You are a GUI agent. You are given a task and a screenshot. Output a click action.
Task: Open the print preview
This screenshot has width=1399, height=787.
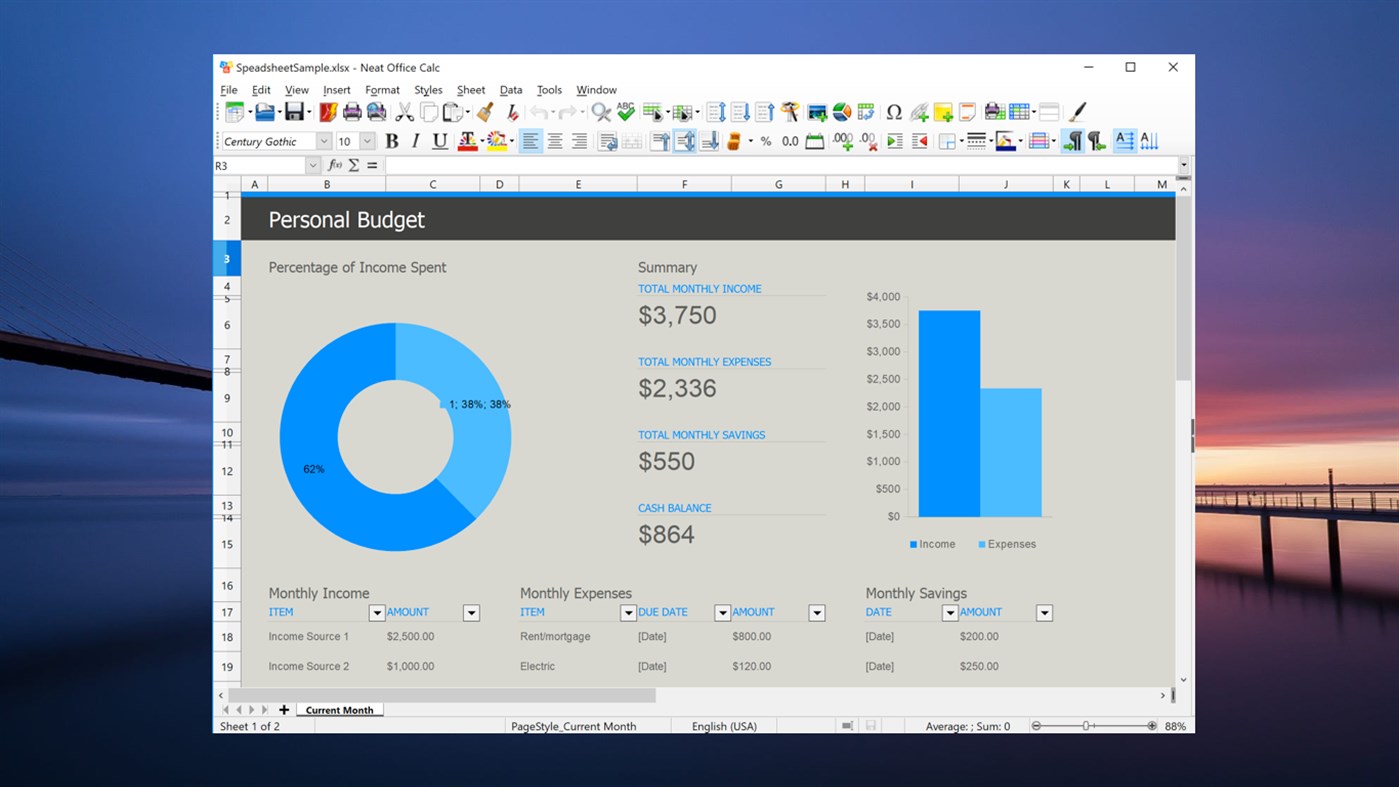click(378, 111)
